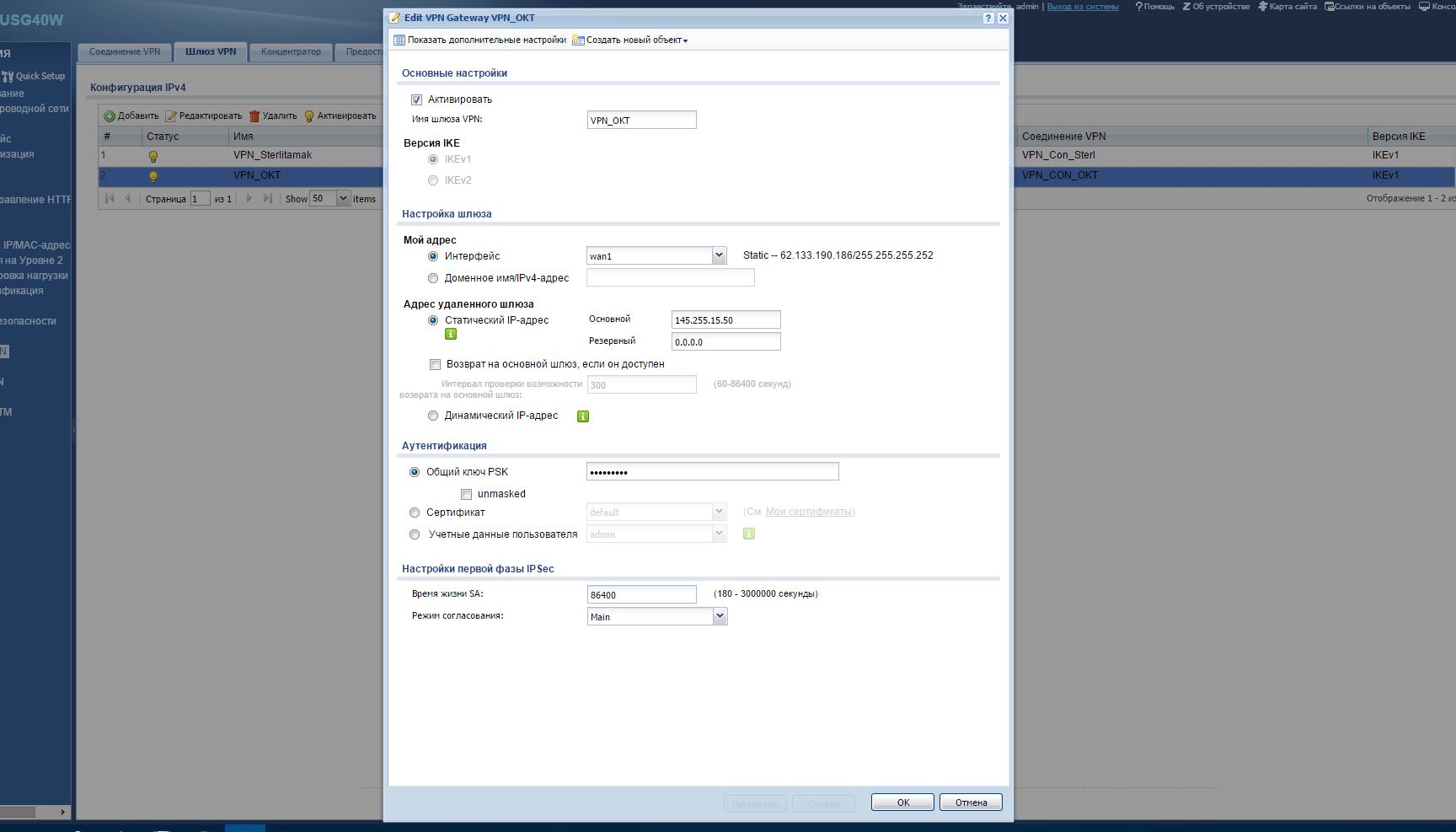
Task: Show additional settings (Показать дополнительные настройки)
Action: [x=480, y=40]
